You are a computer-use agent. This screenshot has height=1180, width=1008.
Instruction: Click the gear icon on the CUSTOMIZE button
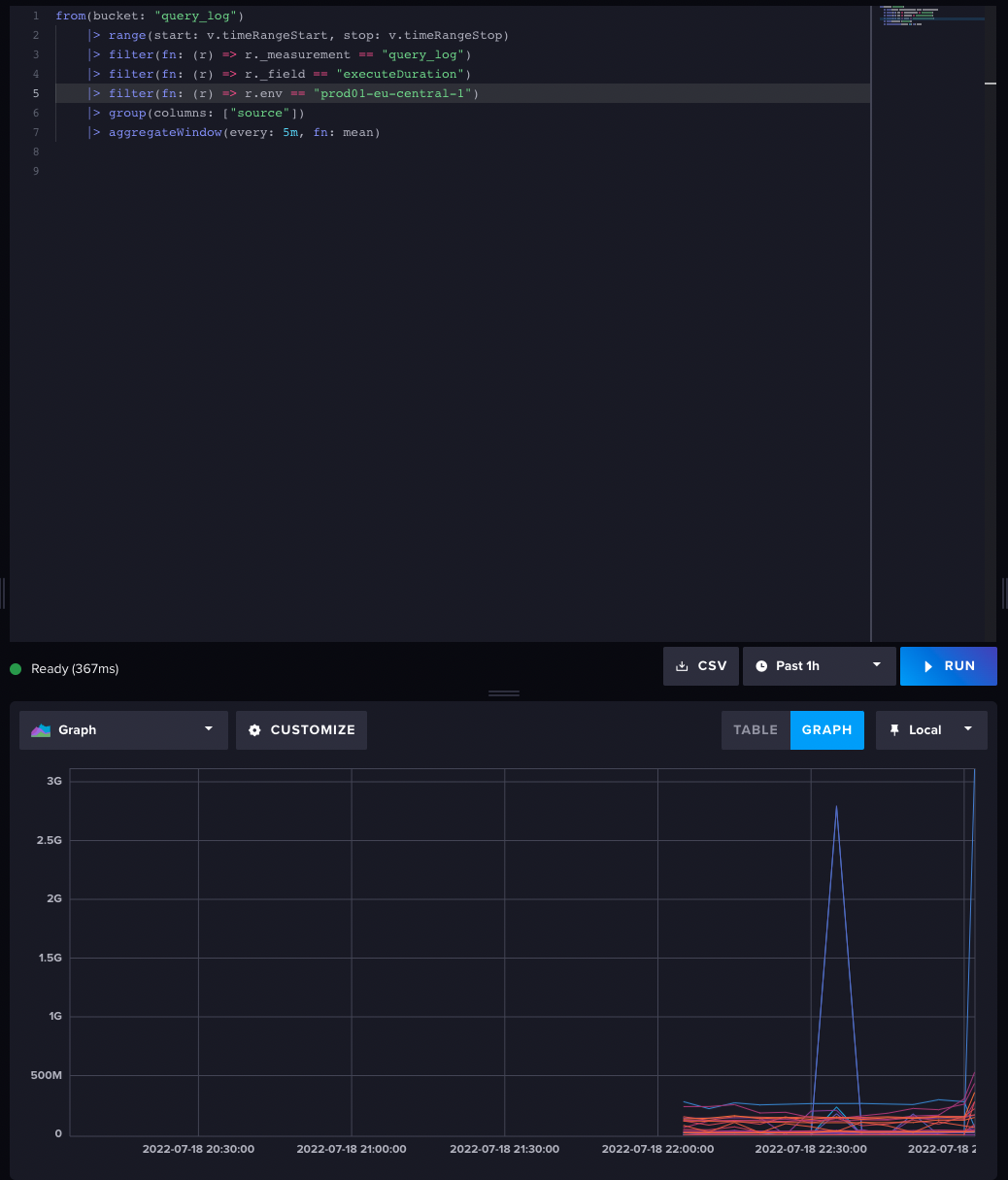pyautogui.click(x=255, y=729)
